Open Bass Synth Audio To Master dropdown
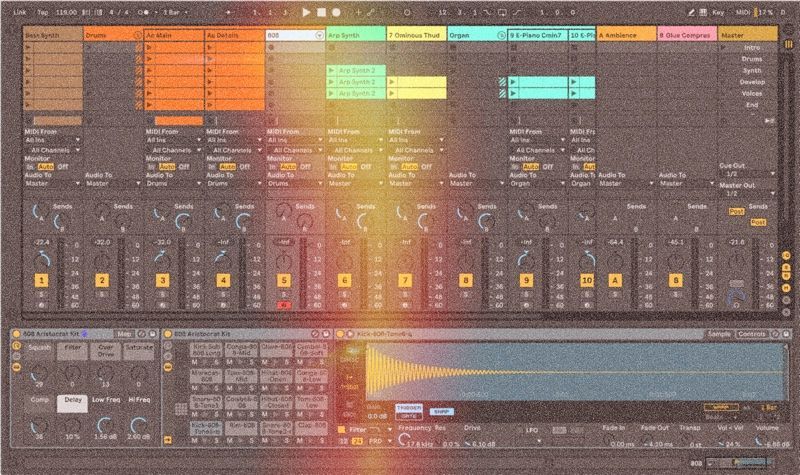Screen dimensions: 800x475 (53, 183)
